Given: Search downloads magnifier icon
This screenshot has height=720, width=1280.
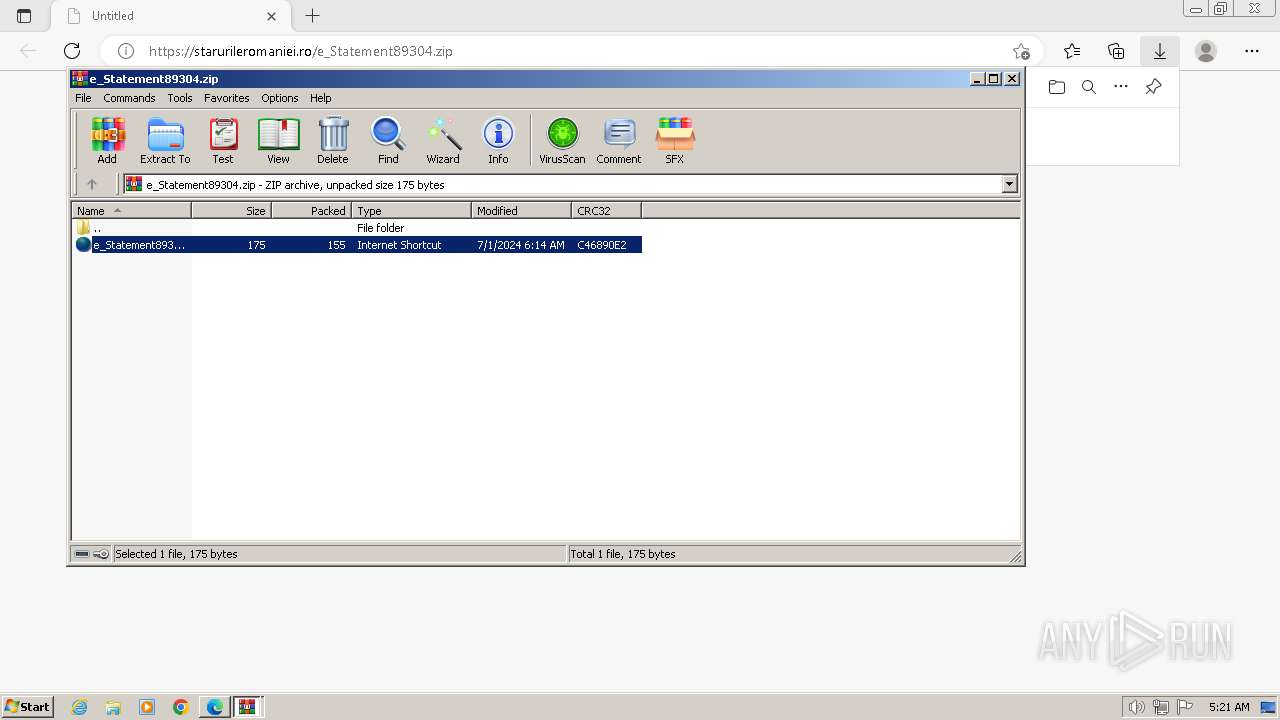Looking at the screenshot, I should tap(1089, 87).
